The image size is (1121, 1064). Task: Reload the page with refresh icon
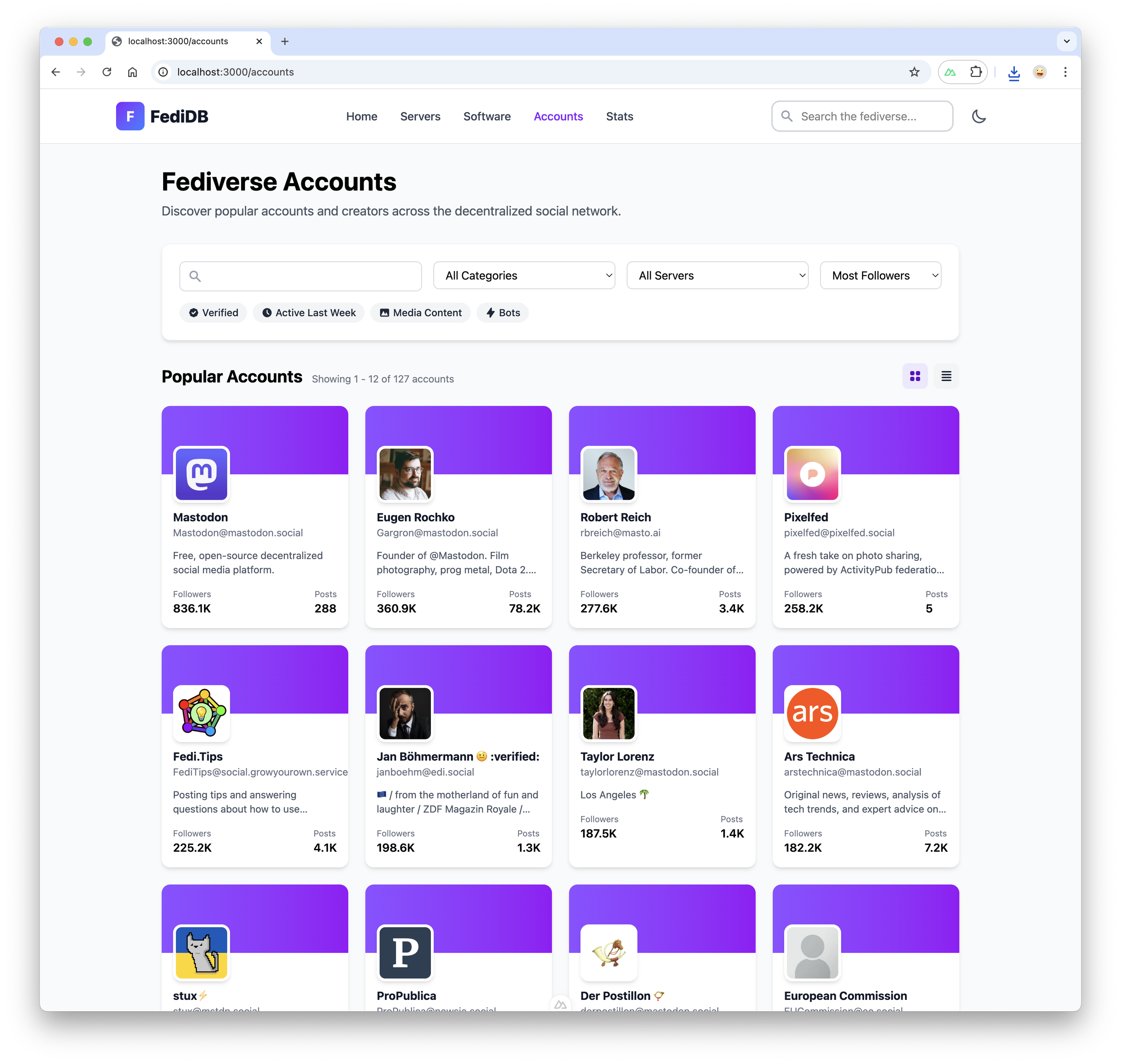coord(107,72)
